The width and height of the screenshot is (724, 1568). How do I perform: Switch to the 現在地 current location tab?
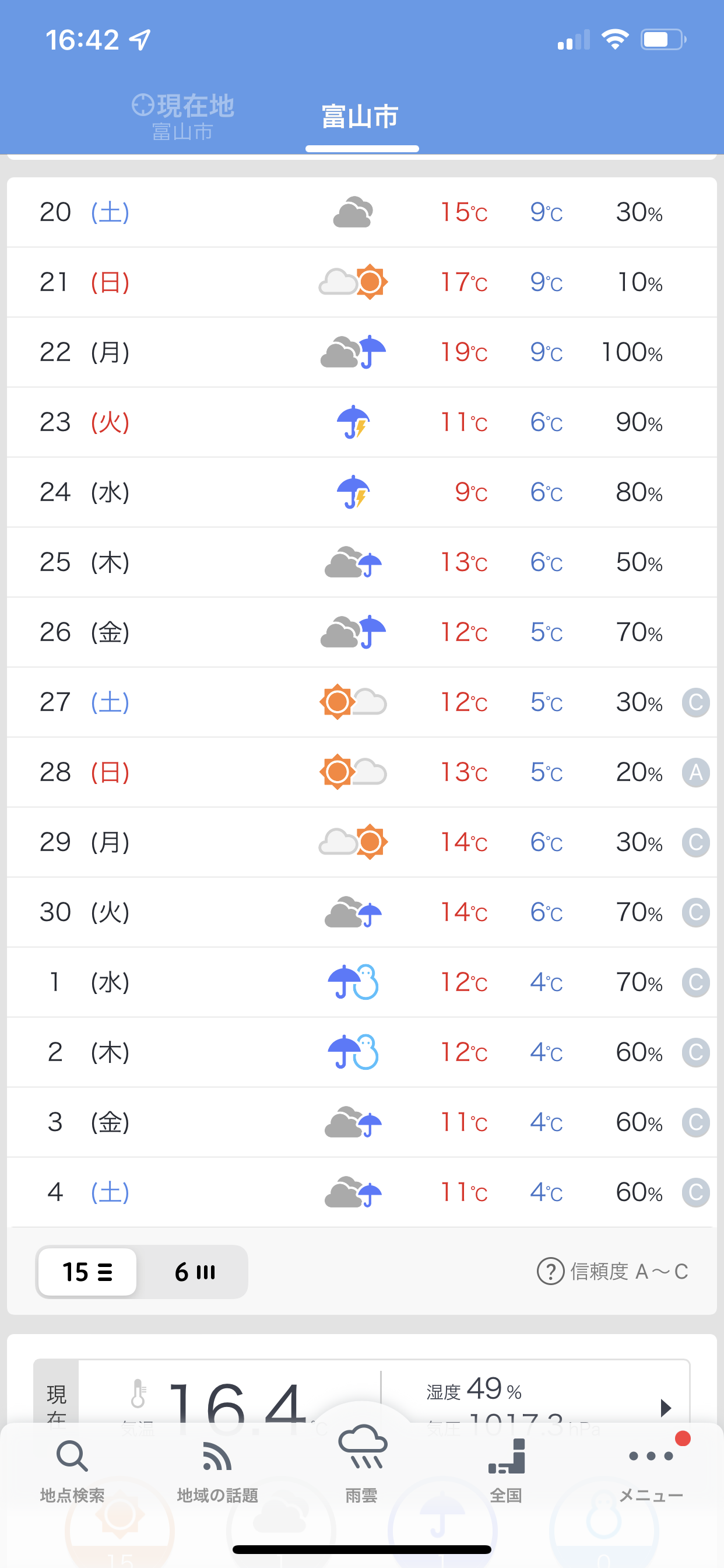[182, 116]
